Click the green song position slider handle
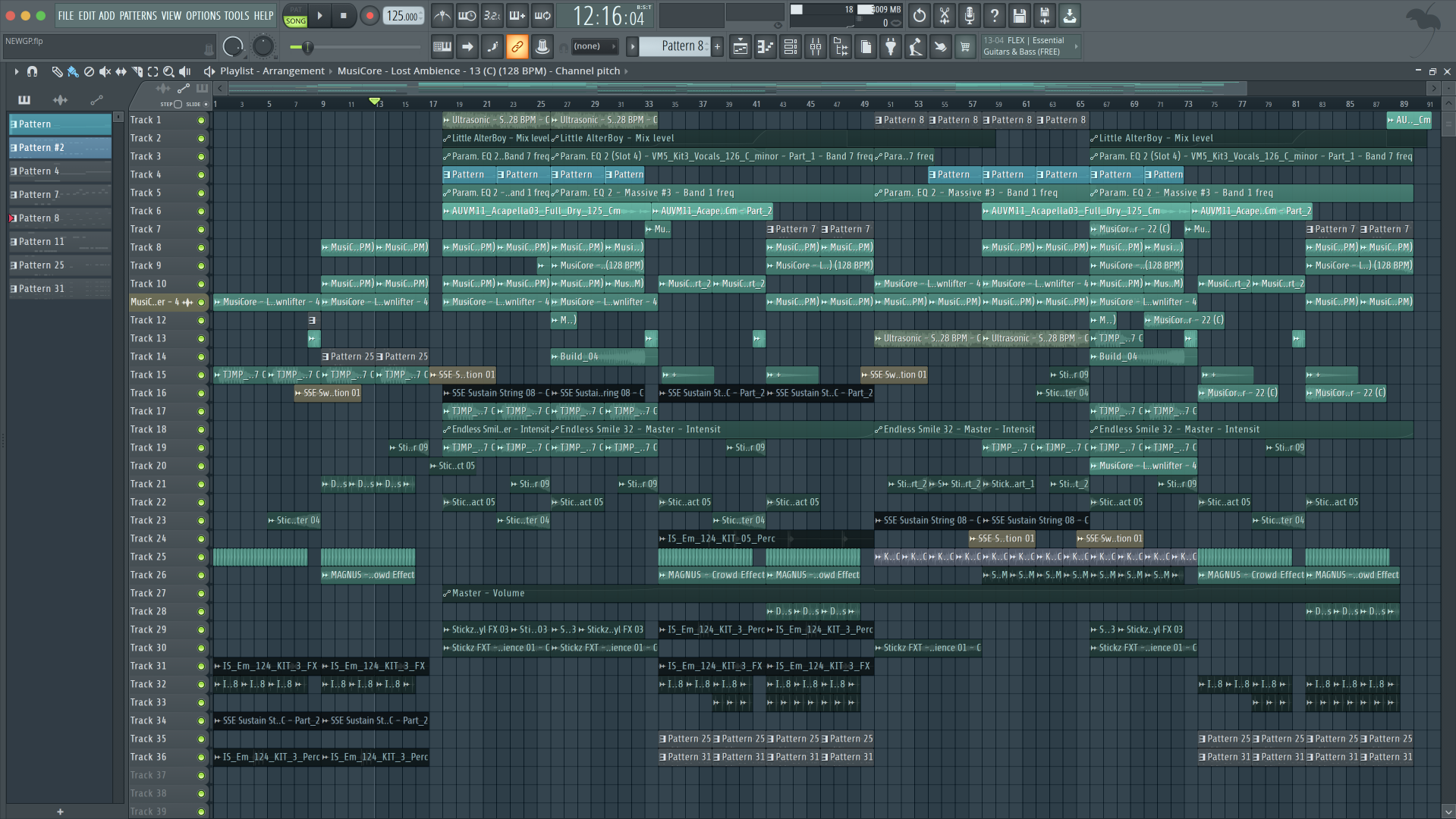 (x=307, y=48)
